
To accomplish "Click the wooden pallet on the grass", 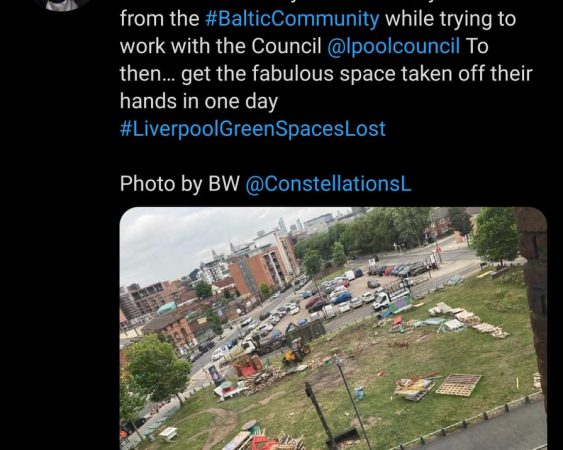I will click(x=459, y=385).
